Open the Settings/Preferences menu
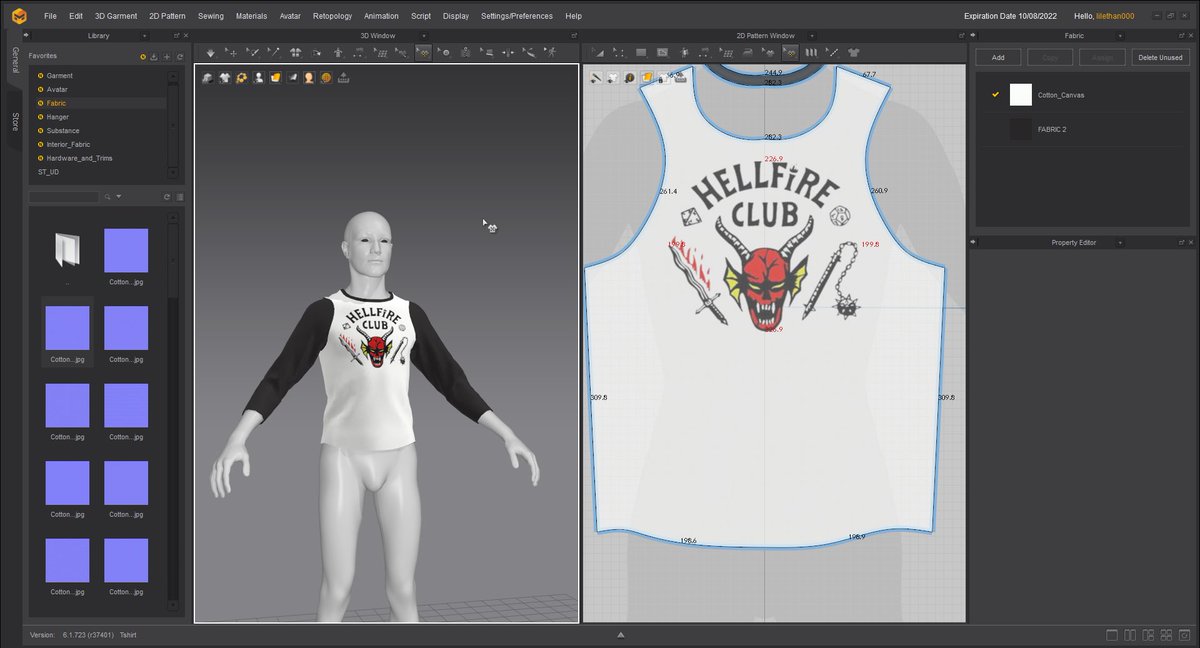 [x=517, y=16]
